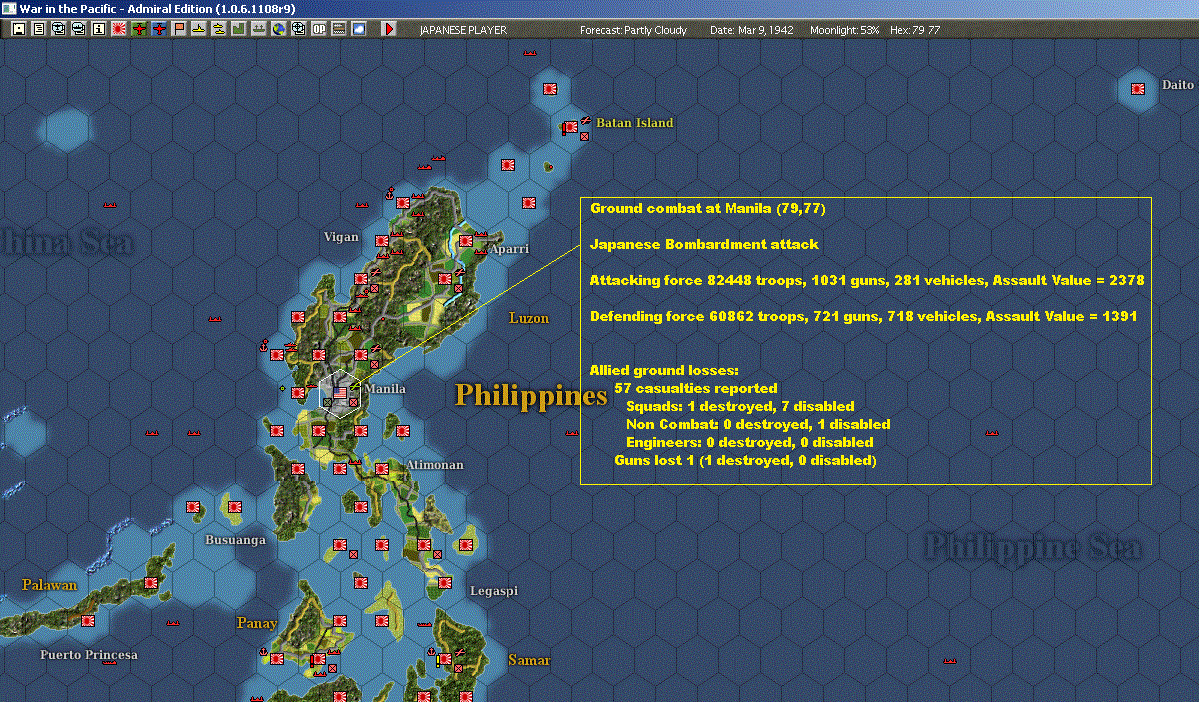Click the large Philippines map title
Screen dimensions: 1199x702
(x=531, y=396)
